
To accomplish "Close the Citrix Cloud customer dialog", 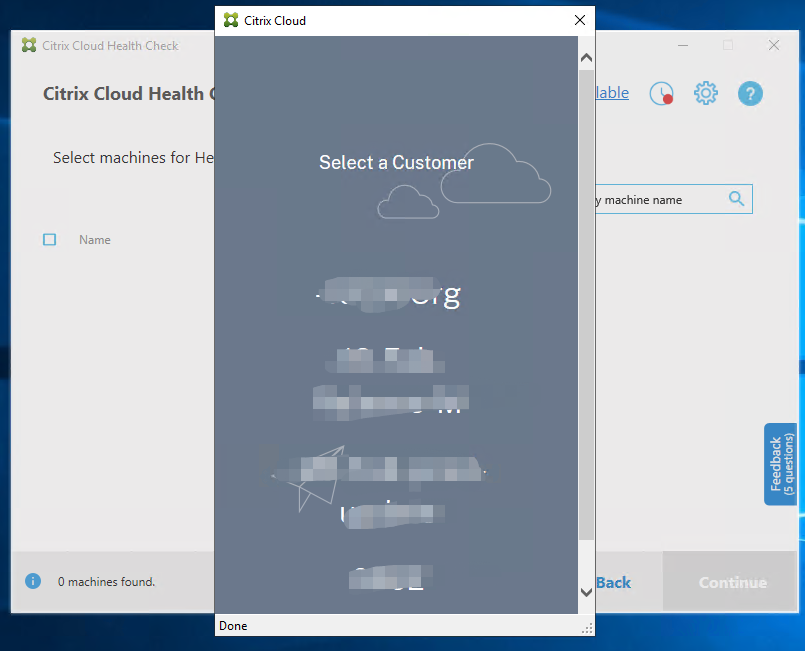I will click(x=579, y=20).
